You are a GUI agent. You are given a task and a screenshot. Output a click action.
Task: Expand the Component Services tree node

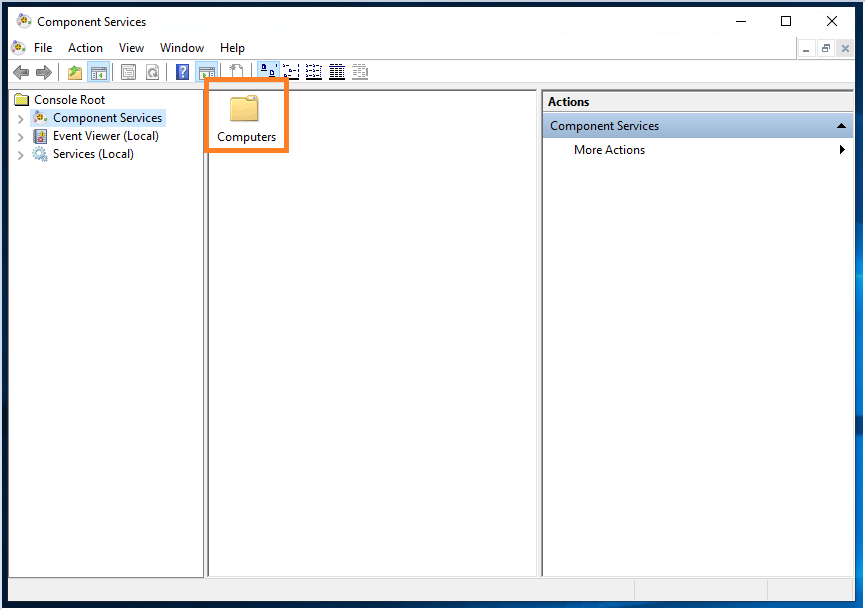[x=20, y=119]
